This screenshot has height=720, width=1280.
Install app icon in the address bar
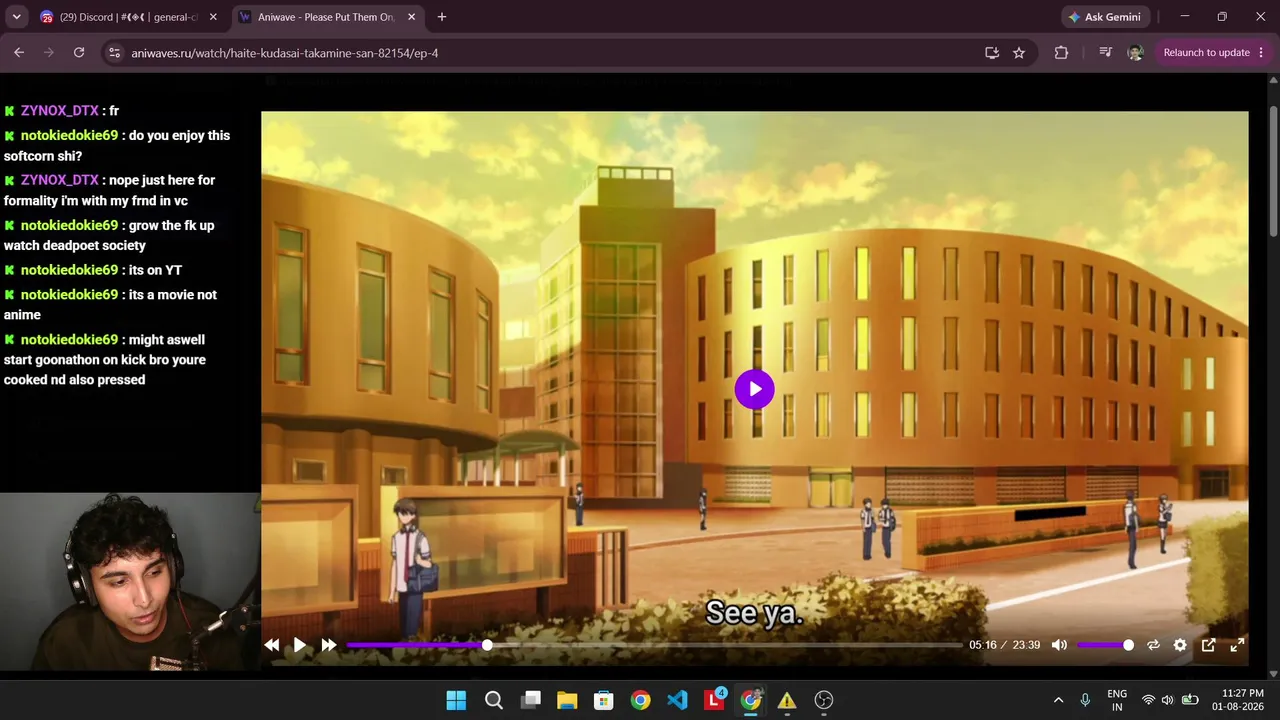point(992,53)
